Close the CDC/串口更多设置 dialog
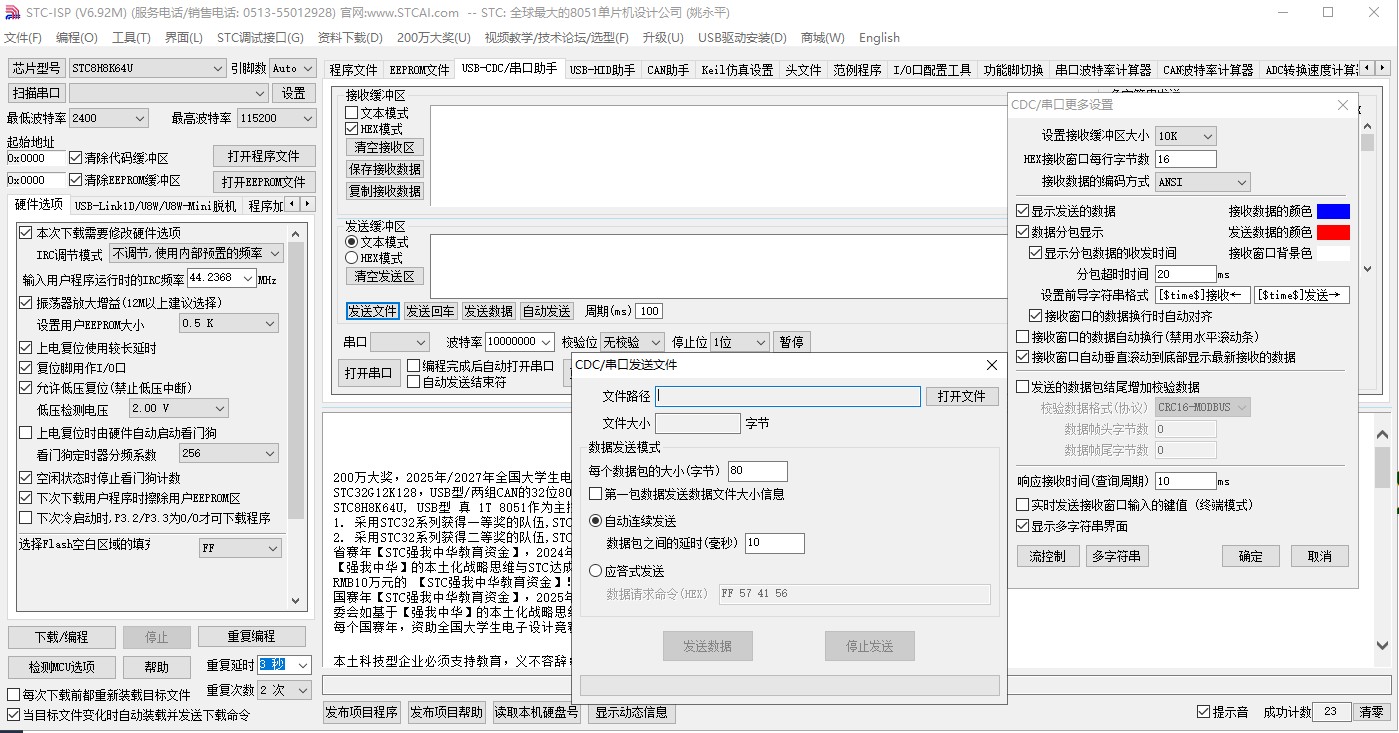Image resolution: width=1399 pixels, height=733 pixels. [x=1342, y=105]
